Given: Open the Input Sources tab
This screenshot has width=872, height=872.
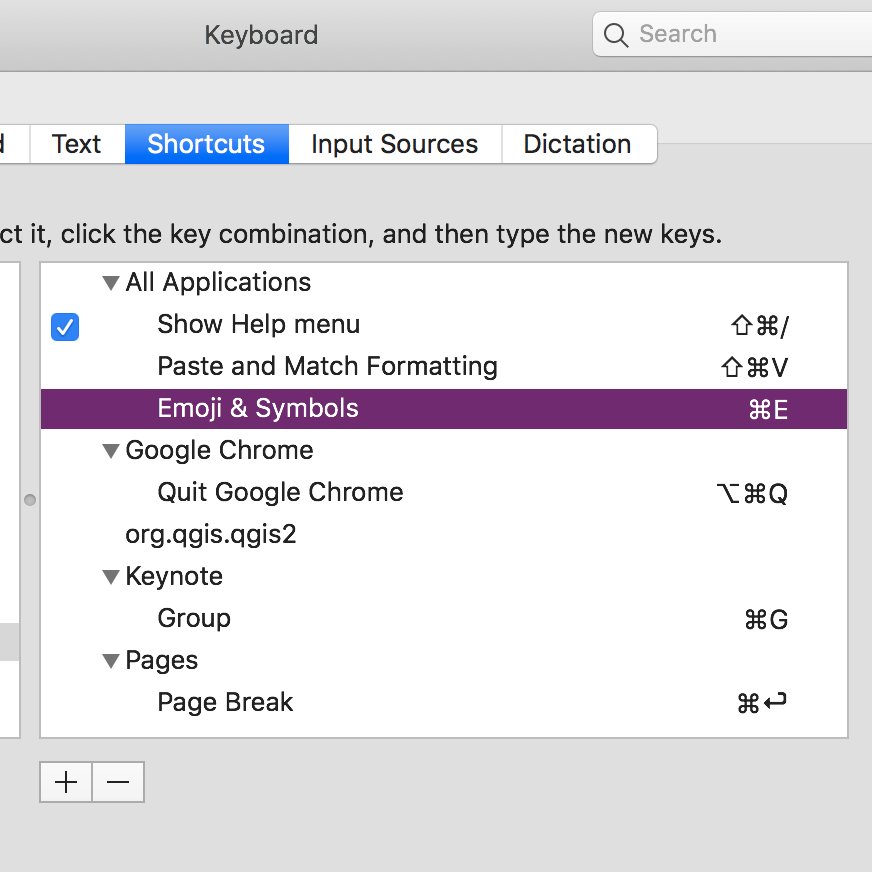Looking at the screenshot, I should tap(395, 144).
